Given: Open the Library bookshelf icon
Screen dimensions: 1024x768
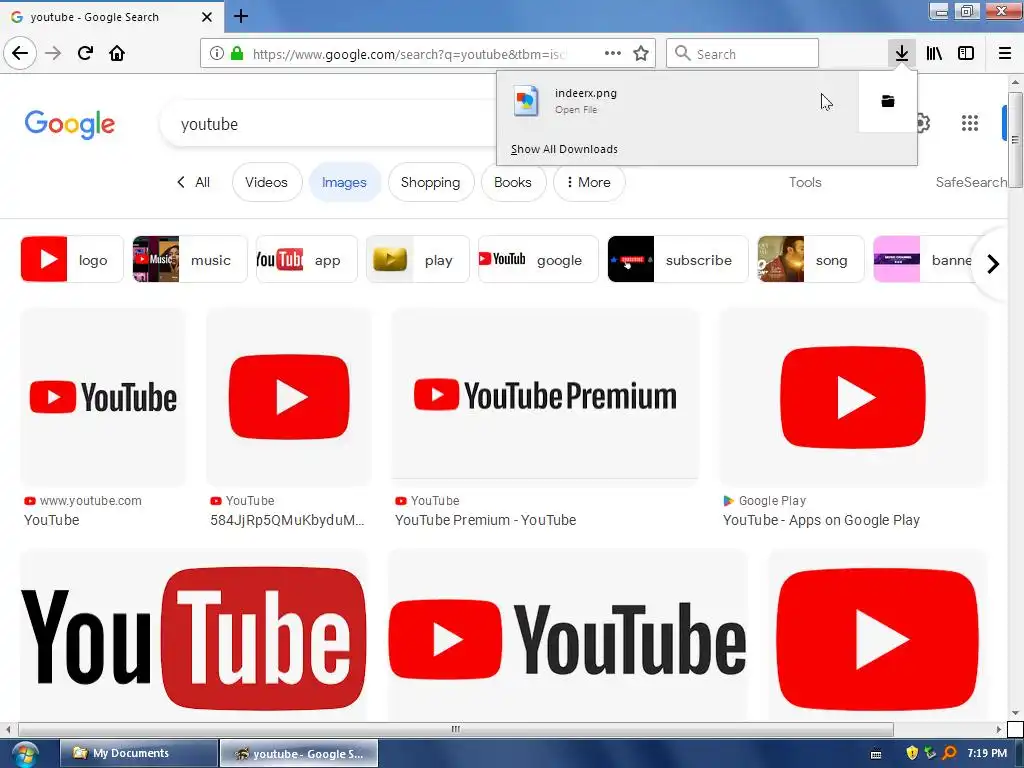Looking at the screenshot, I should 934,53.
